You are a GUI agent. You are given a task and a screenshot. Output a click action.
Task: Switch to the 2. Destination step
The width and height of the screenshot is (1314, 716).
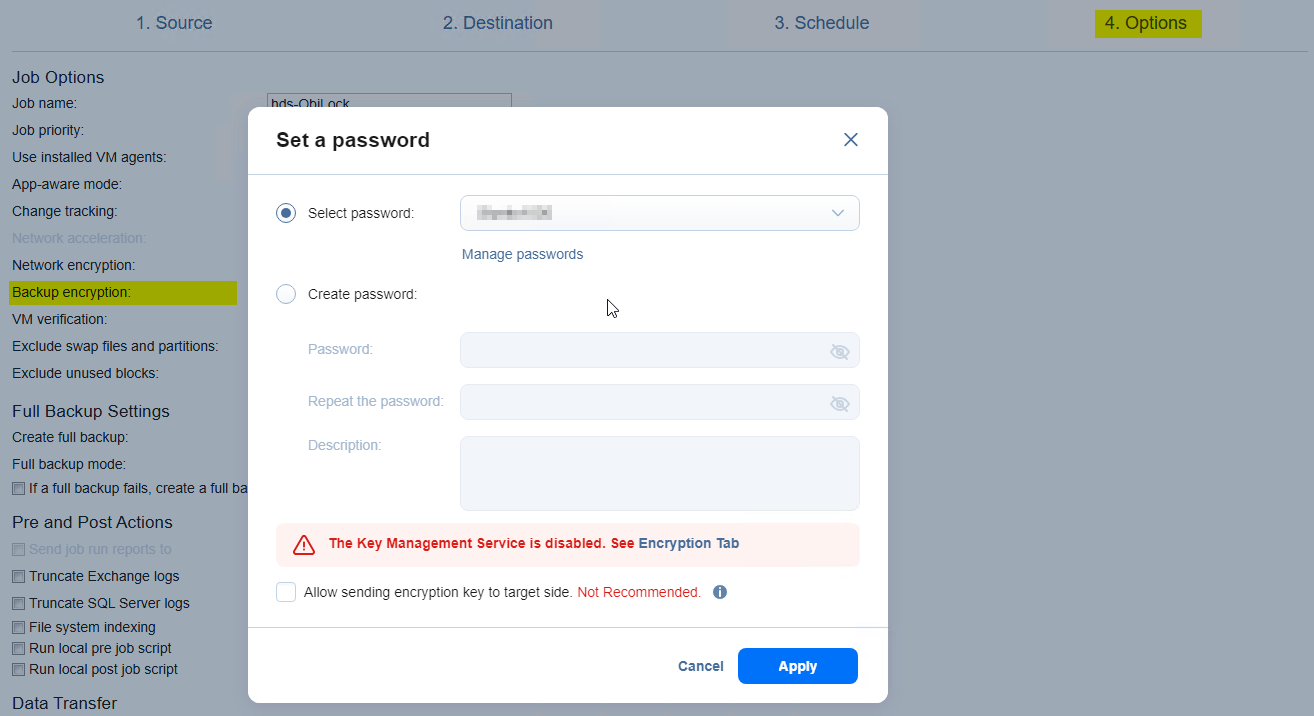pos(498,23)
